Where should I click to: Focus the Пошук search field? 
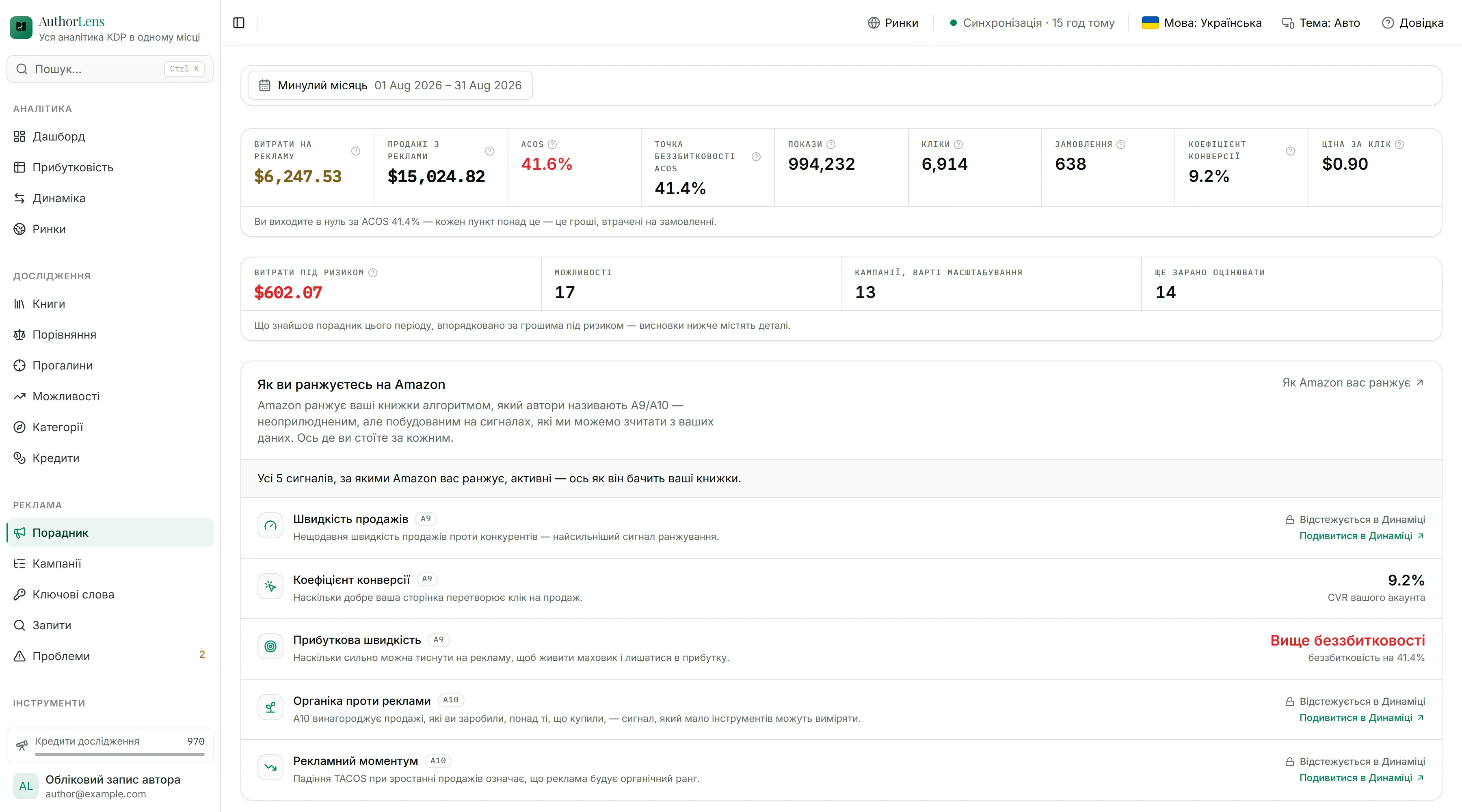(110, 69)
